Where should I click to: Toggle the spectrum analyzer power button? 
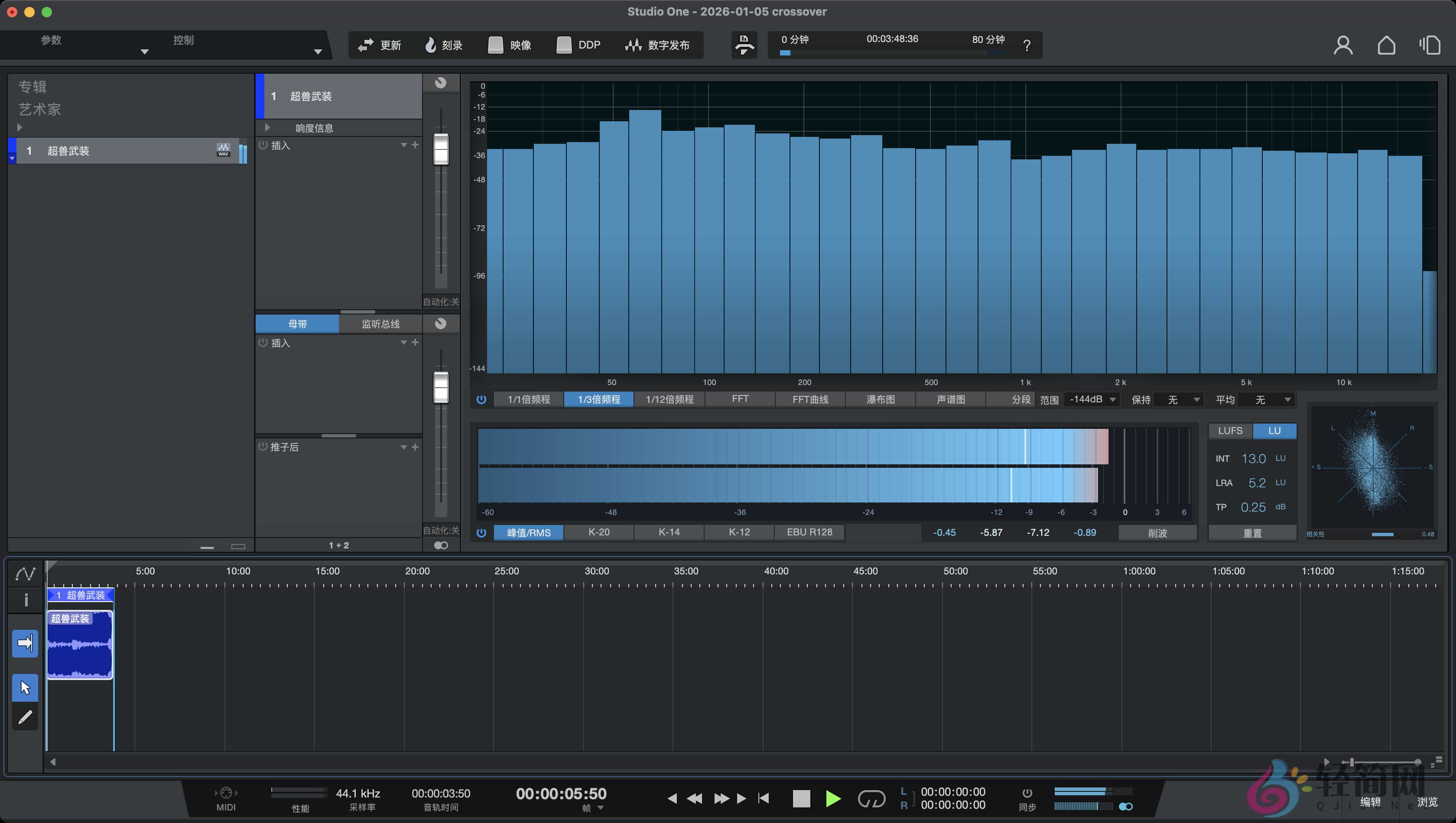[481, 399]
